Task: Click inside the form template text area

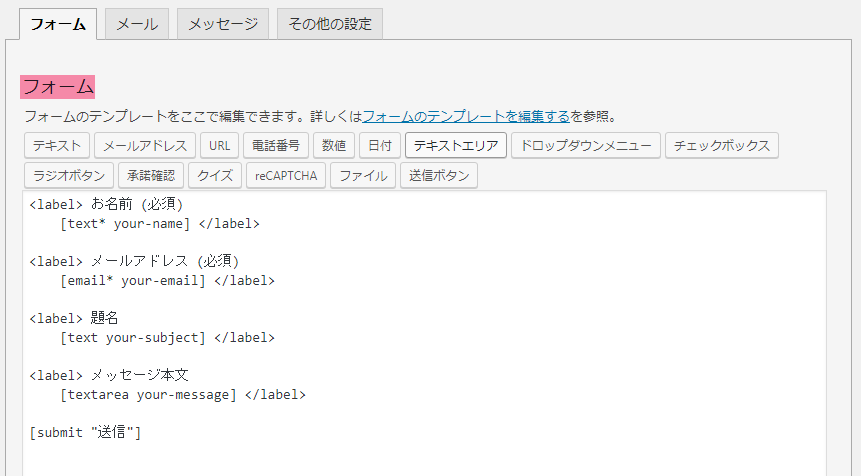Action: [424, 333]
